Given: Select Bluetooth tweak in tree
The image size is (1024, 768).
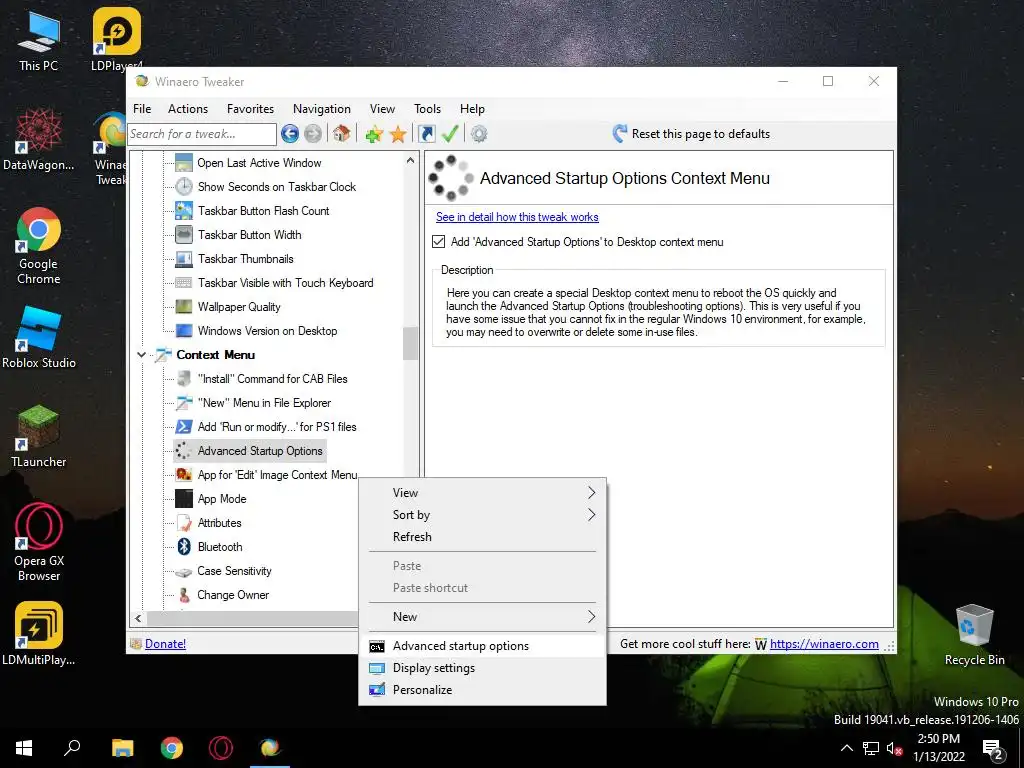Looking at the screenshot, I should 220,547.
